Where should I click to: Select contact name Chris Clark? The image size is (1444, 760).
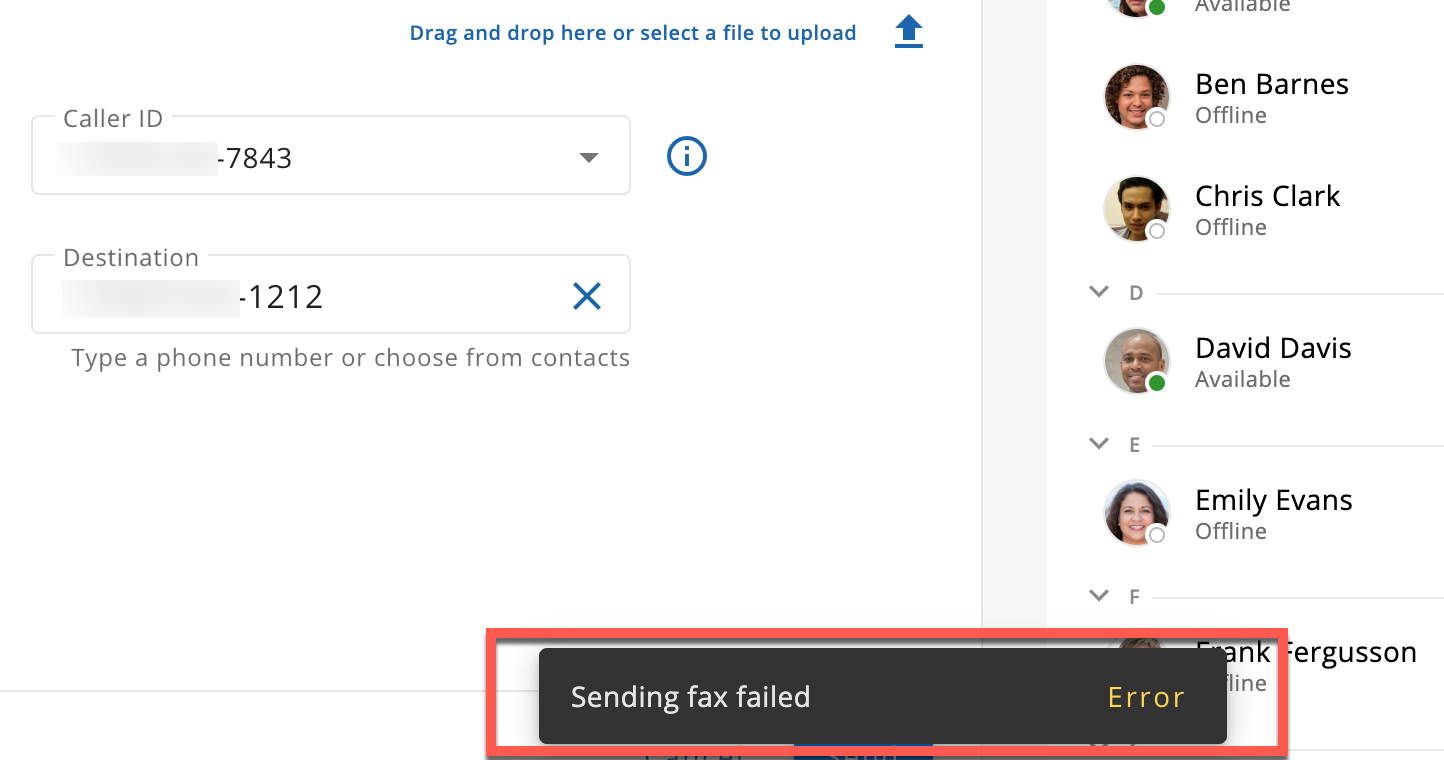click(x=1267, y=196)
